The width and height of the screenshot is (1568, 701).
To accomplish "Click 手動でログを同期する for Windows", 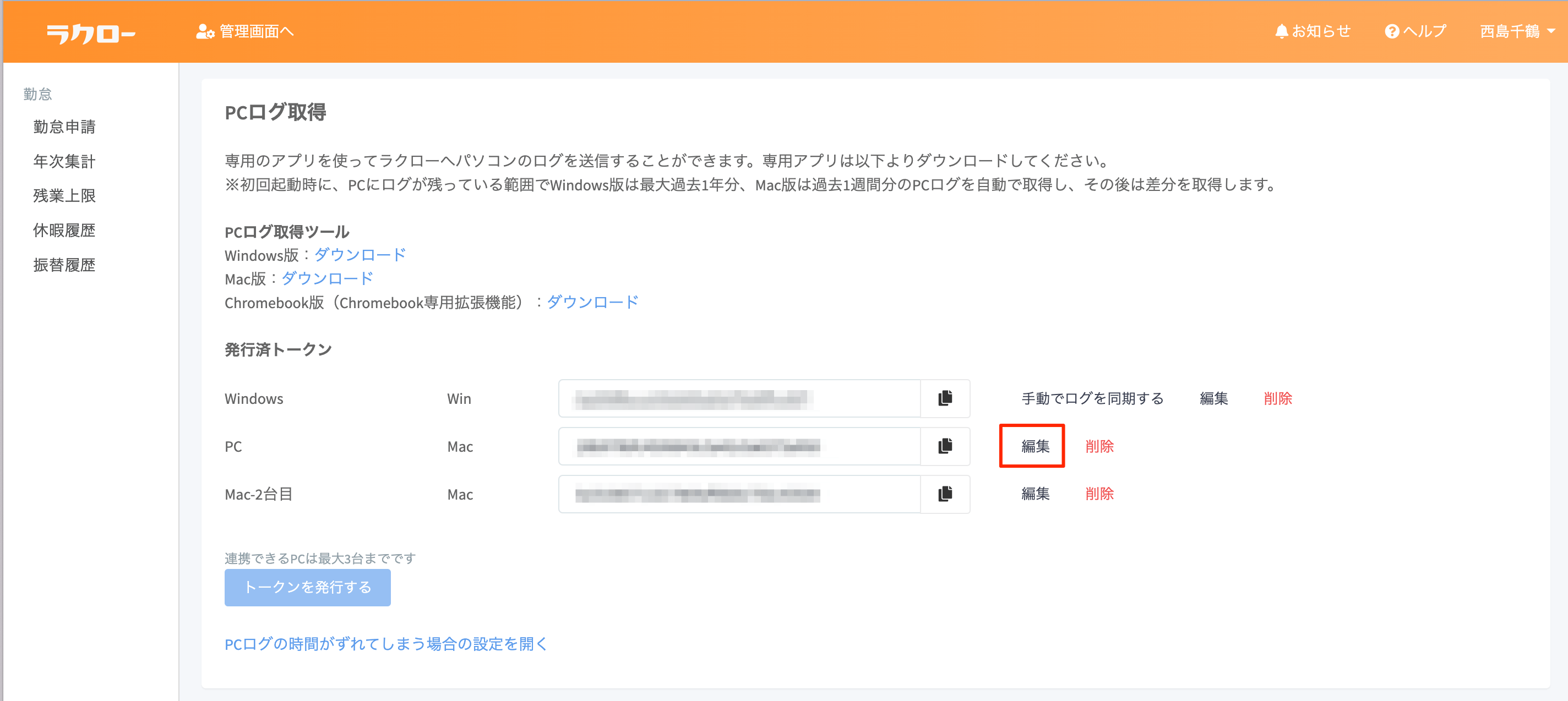I will (x=1092, y=398).
